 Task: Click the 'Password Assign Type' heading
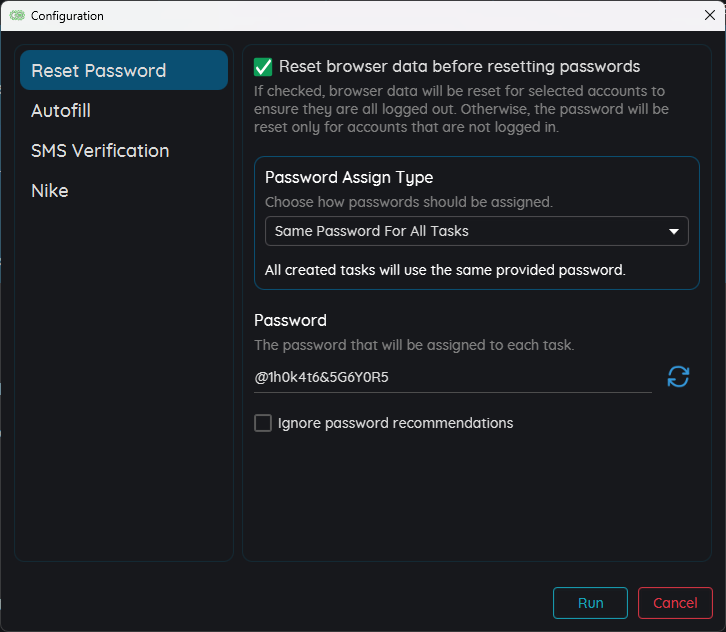[349, 177]
